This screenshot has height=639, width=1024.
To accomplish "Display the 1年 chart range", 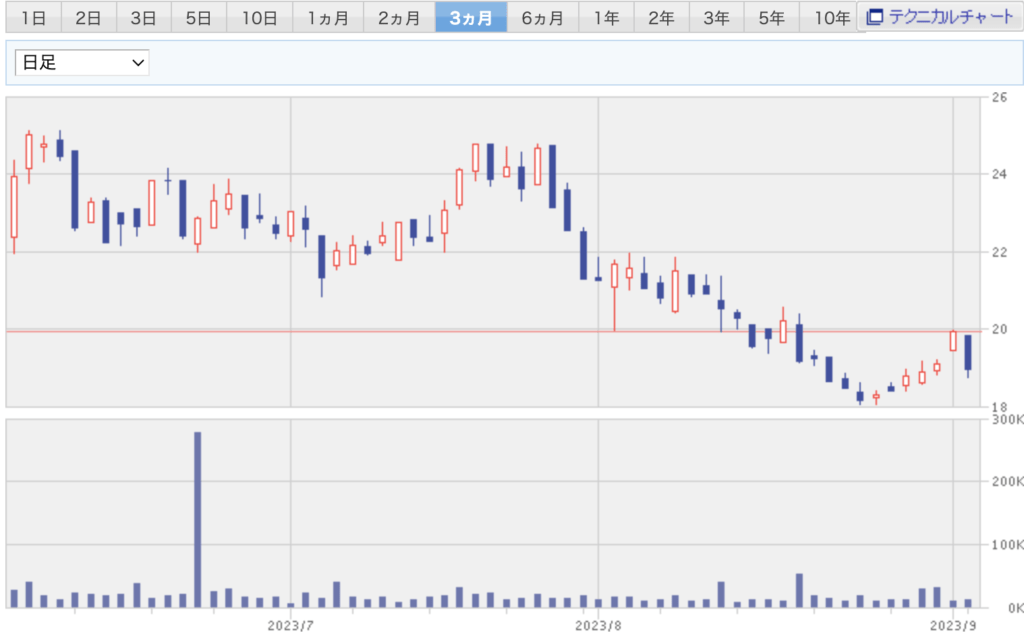I will (x=605, y=17).
